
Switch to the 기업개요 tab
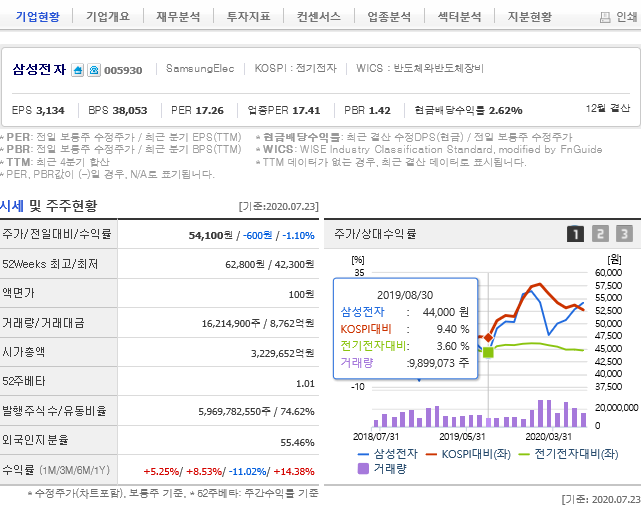click(108, 17)
